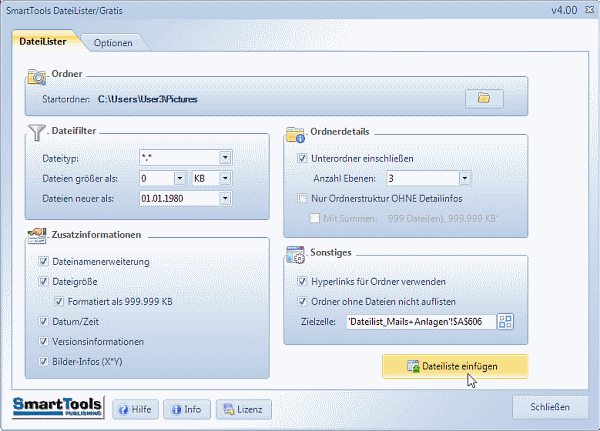This screenshot has height=431, width=600.
Task: Open the KB size unit dropdown
Action: [x=225, y=178]
